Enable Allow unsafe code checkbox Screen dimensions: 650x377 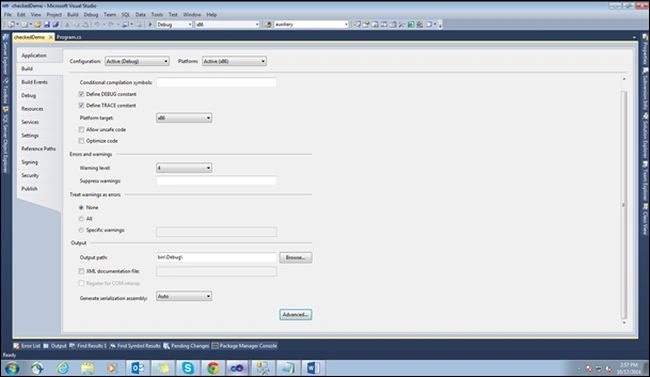tap(81, 129)
